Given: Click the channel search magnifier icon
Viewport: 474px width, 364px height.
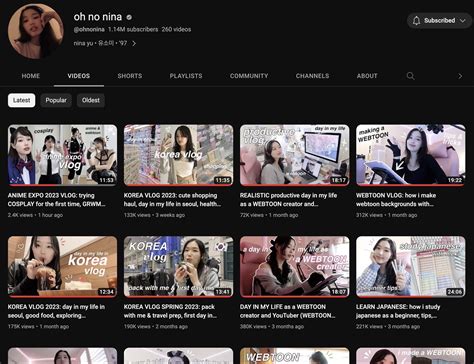Looking at the screenshot, I should tap(410, 76).
